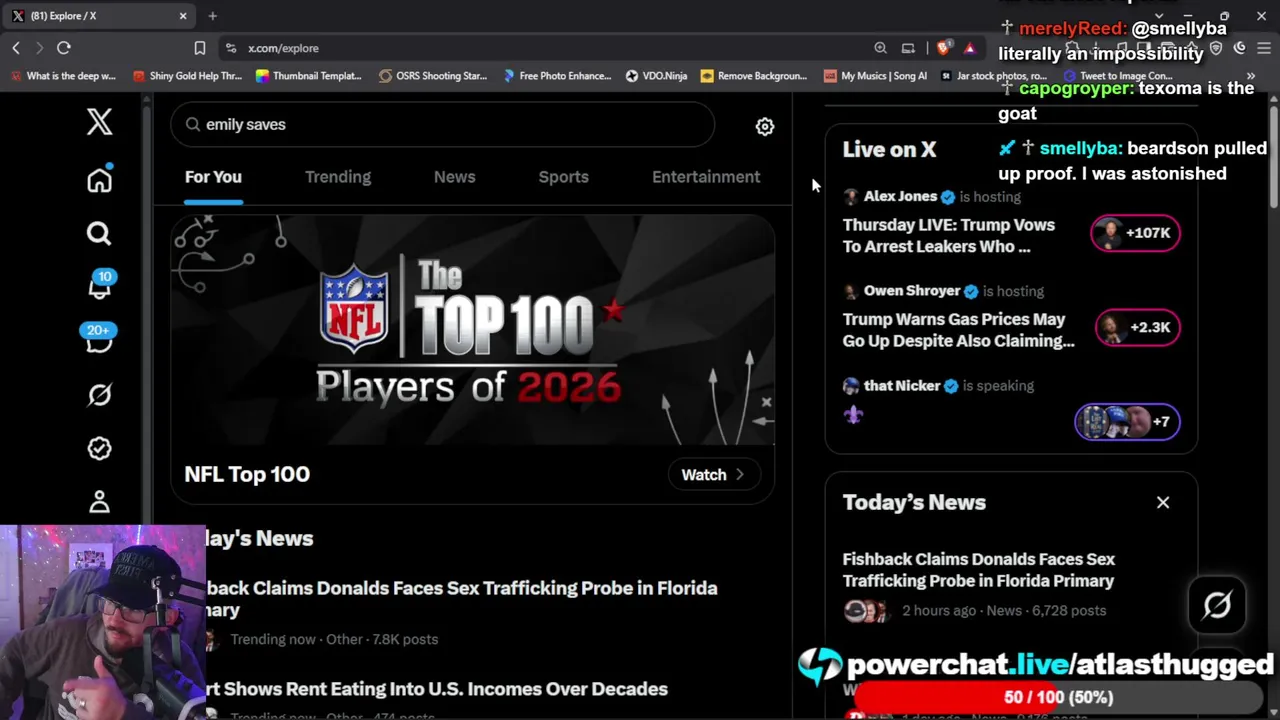The width and height of the screenshot is (1280, 720).
Task: Open Alex Jones host name link
Action: (900, 196)
